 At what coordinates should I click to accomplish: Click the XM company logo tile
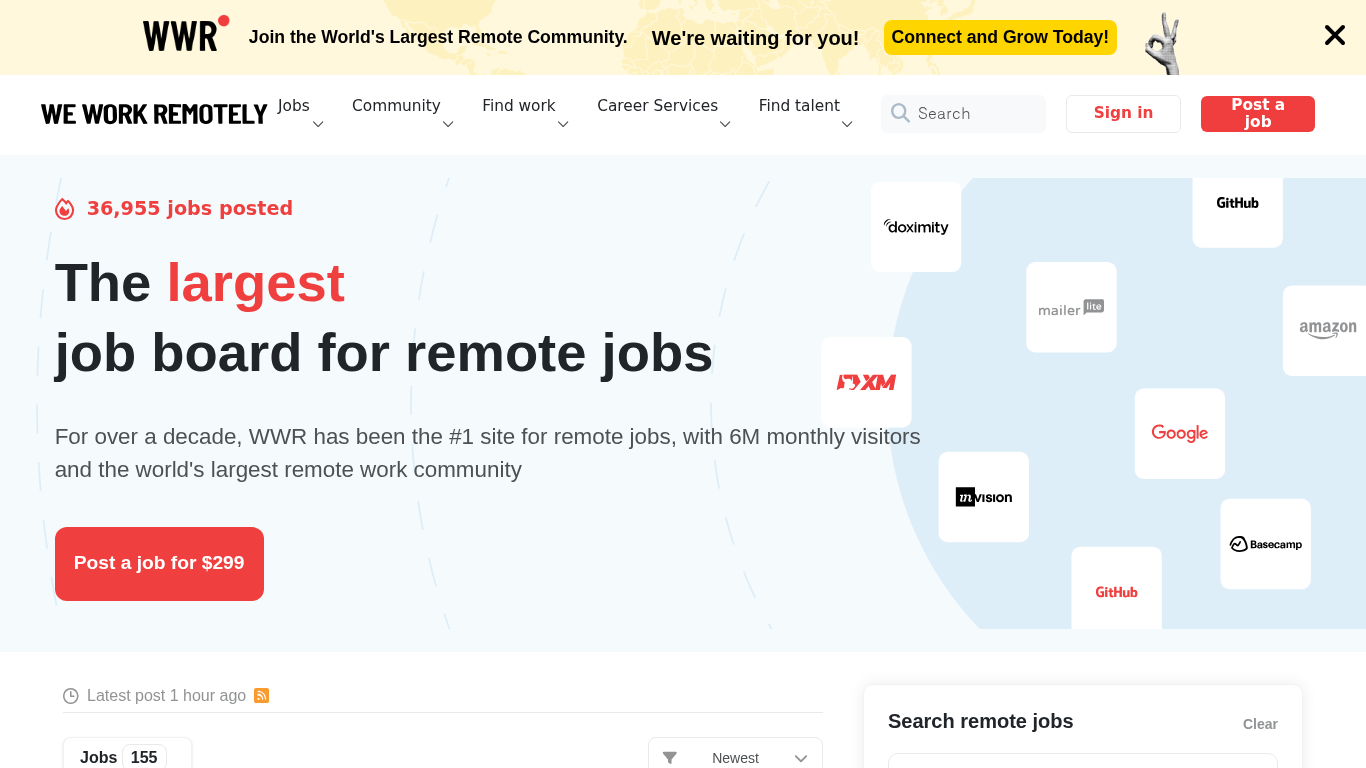coord(866,382)
